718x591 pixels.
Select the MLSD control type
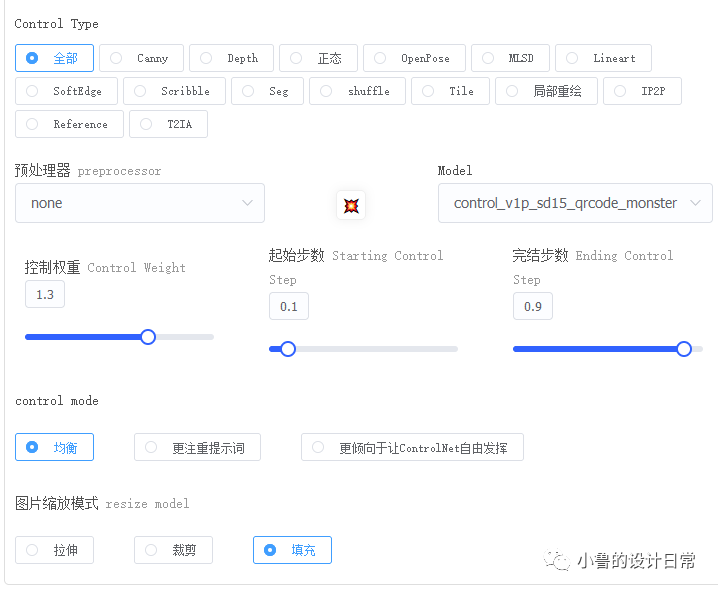(x=510, y=58)
